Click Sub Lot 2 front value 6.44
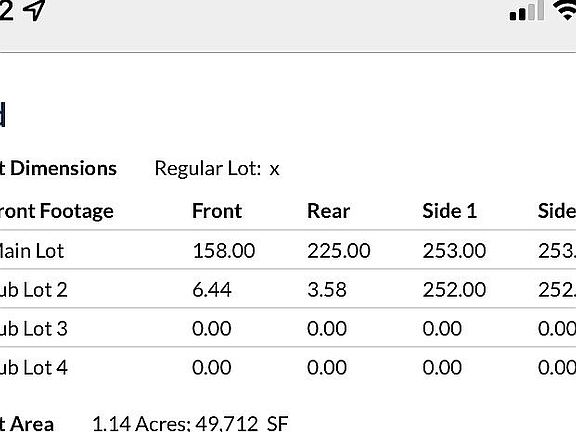Image resolution: width=576 pixels, height=432 pixels. pyautogui.click(x=212, y=289)
